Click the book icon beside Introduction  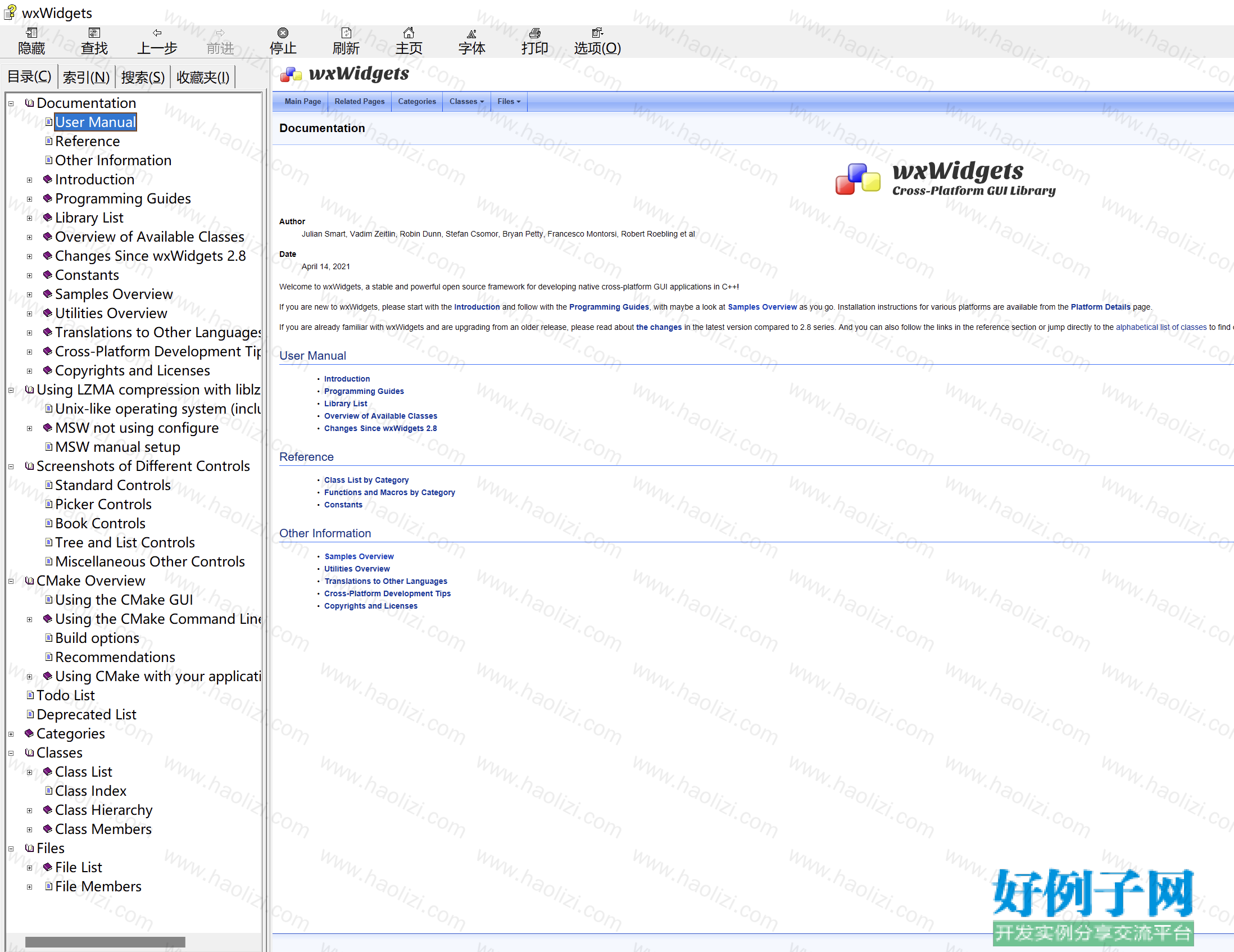pos(48,180)
